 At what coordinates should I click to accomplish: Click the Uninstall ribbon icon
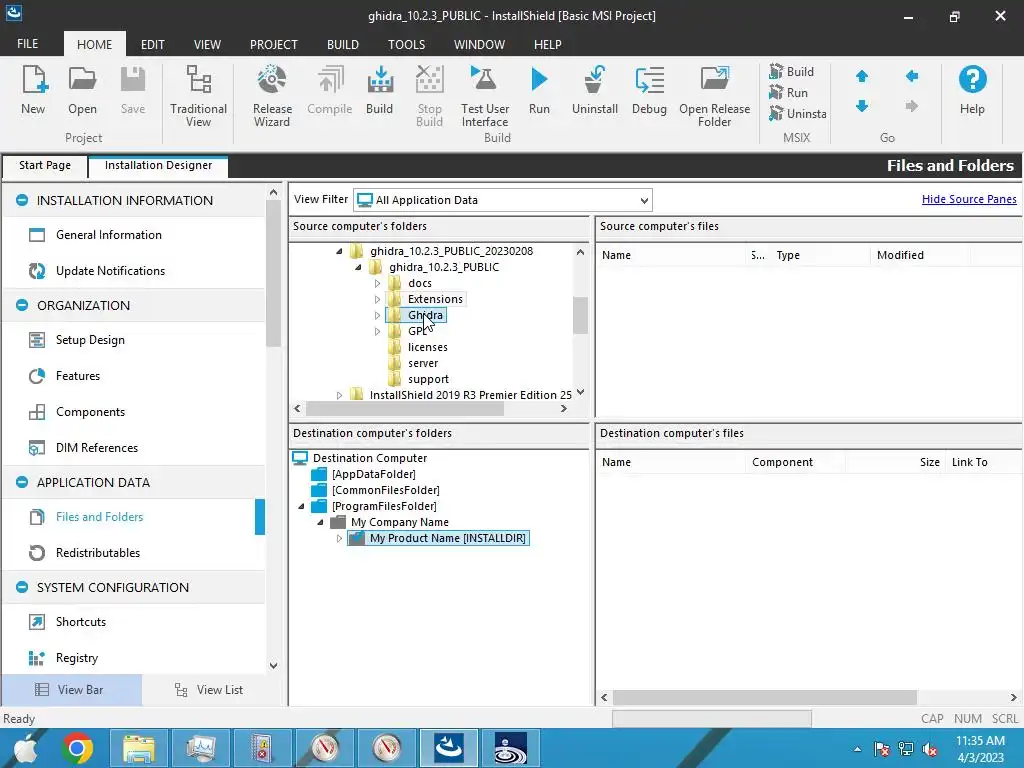pos(594,90)
